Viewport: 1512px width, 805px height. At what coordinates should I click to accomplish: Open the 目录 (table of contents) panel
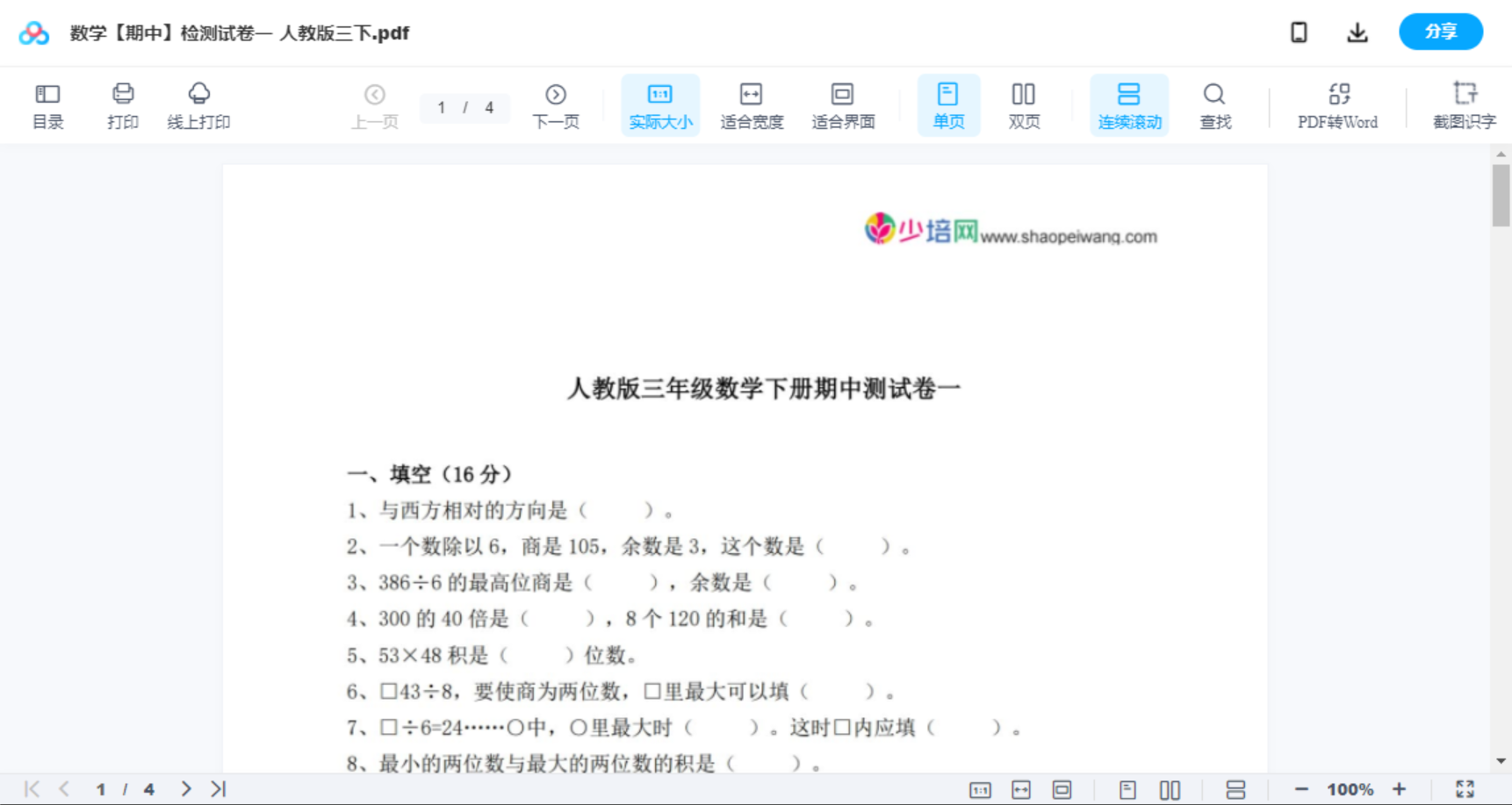[47, 104]
